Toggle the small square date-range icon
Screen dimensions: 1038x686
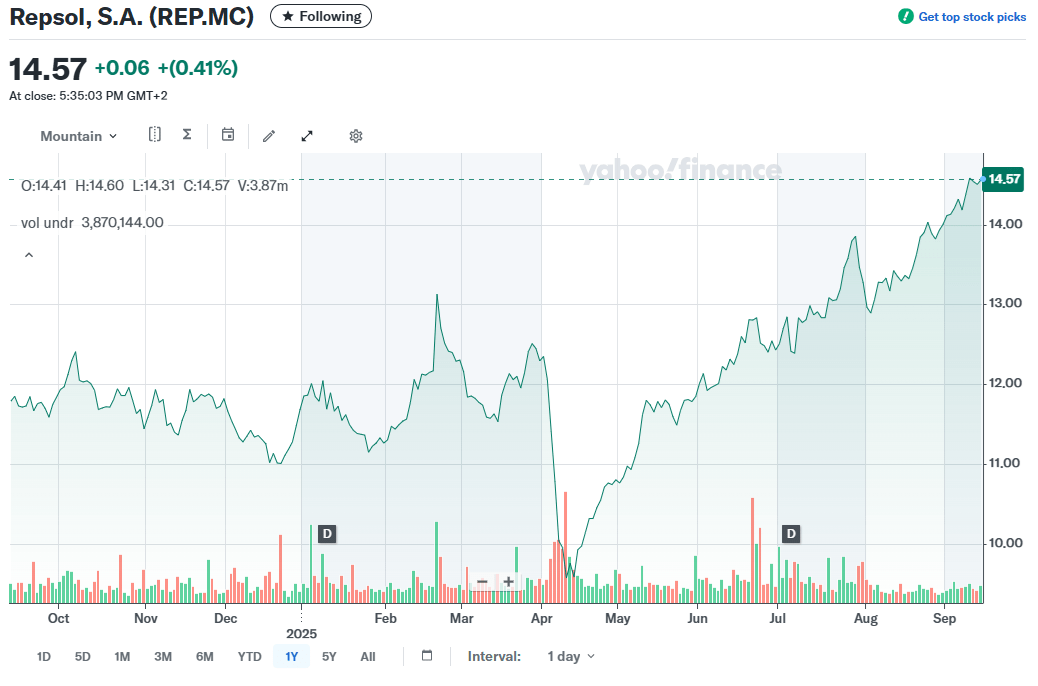pyautogui.click(x=426, y=656)
